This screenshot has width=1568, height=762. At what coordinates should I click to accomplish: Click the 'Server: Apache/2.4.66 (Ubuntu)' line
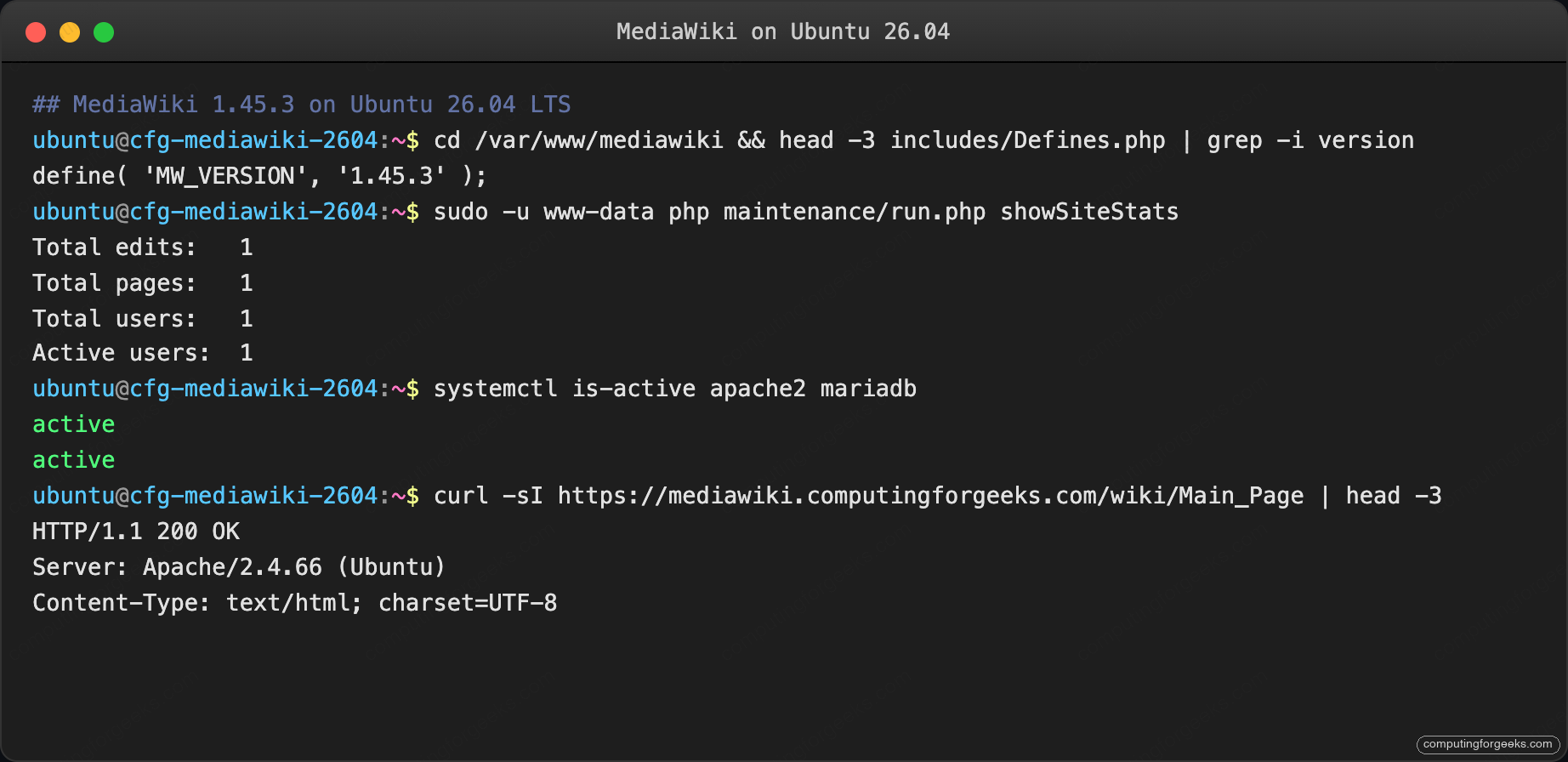pyautogui.click(x=239, y=567)
